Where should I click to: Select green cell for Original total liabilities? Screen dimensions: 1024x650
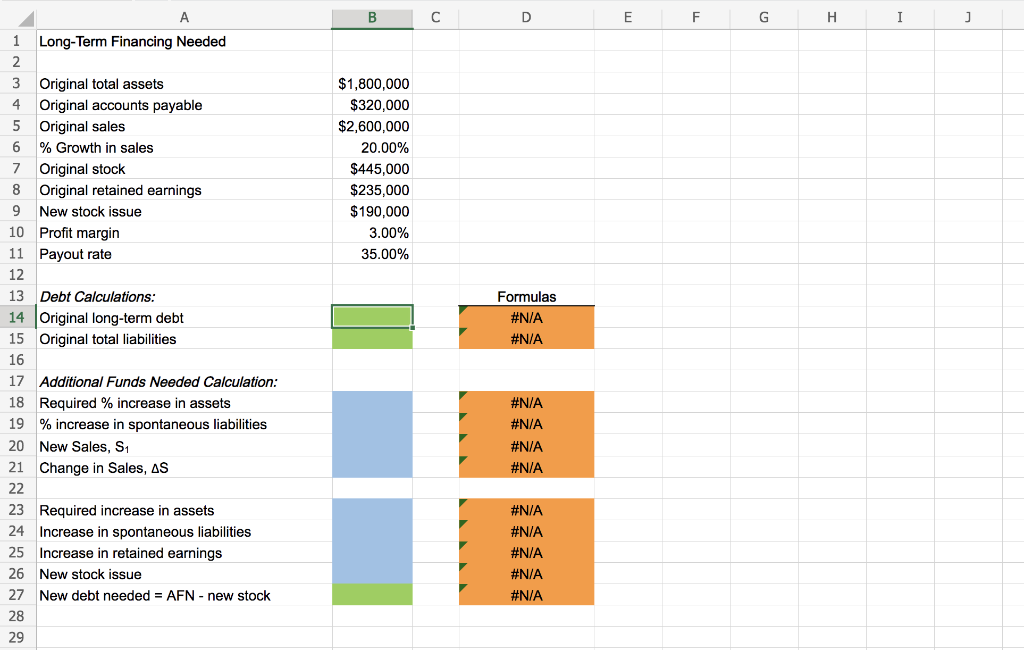372,339
